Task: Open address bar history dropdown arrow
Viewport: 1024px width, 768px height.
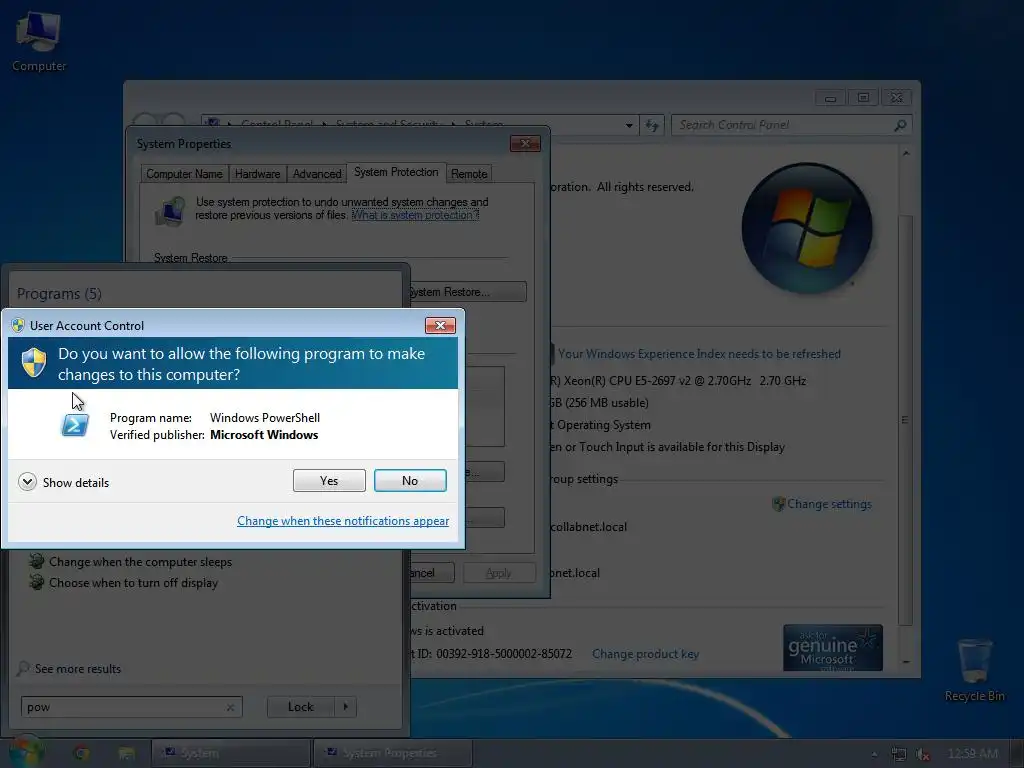Action: click(x=629, y=125)
